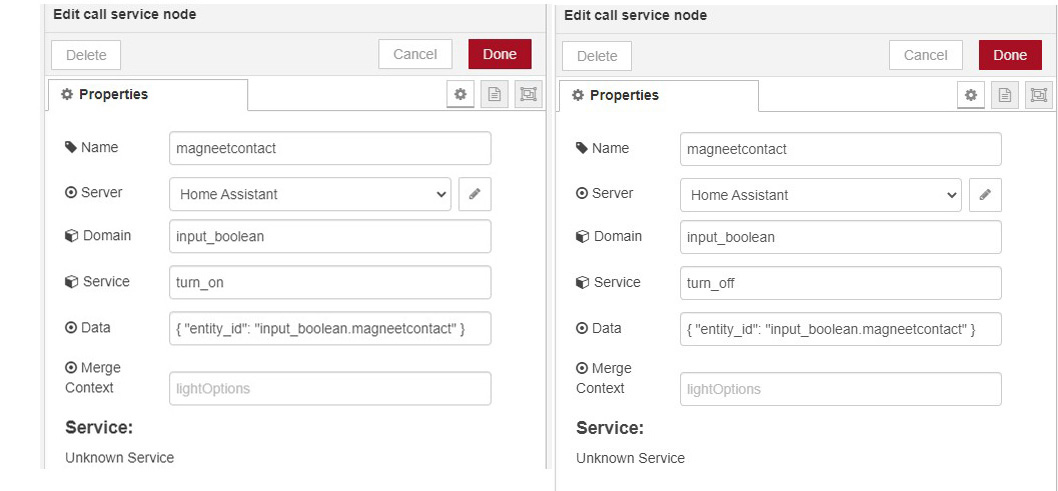
Task: Click 'Service:' heading in right panel
Action: point(610,428)
